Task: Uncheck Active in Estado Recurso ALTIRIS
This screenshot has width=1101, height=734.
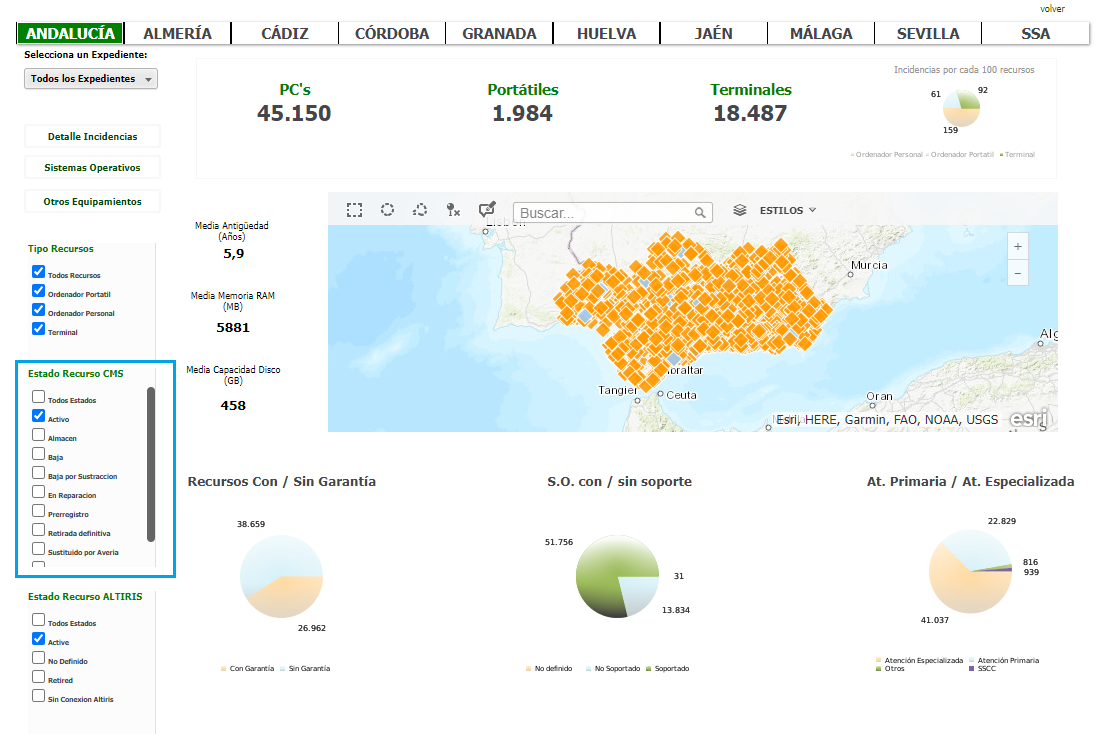Action: pyautogui.click(x=39, y=638)
